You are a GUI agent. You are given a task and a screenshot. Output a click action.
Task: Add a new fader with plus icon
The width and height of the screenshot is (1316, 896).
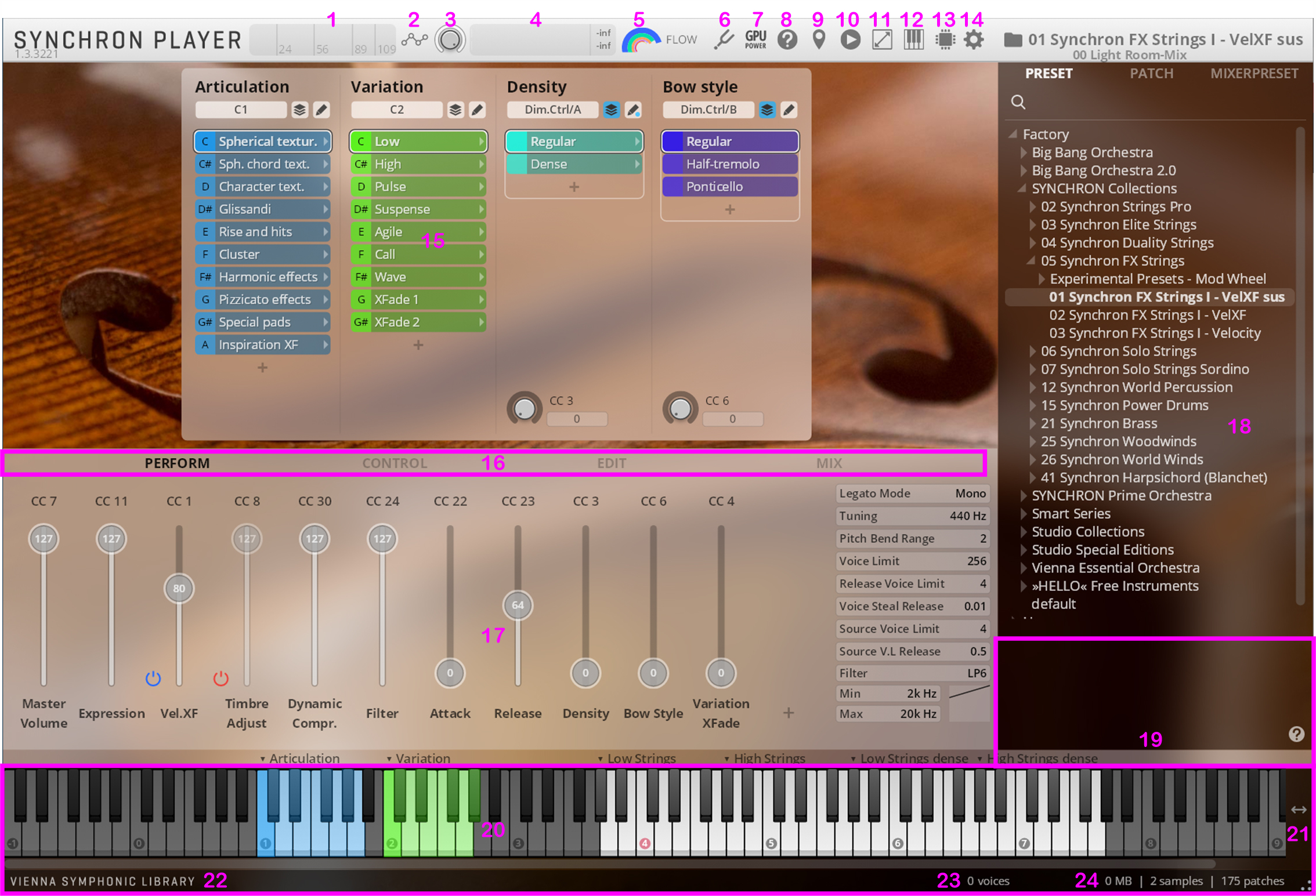[x=788, y=713]
